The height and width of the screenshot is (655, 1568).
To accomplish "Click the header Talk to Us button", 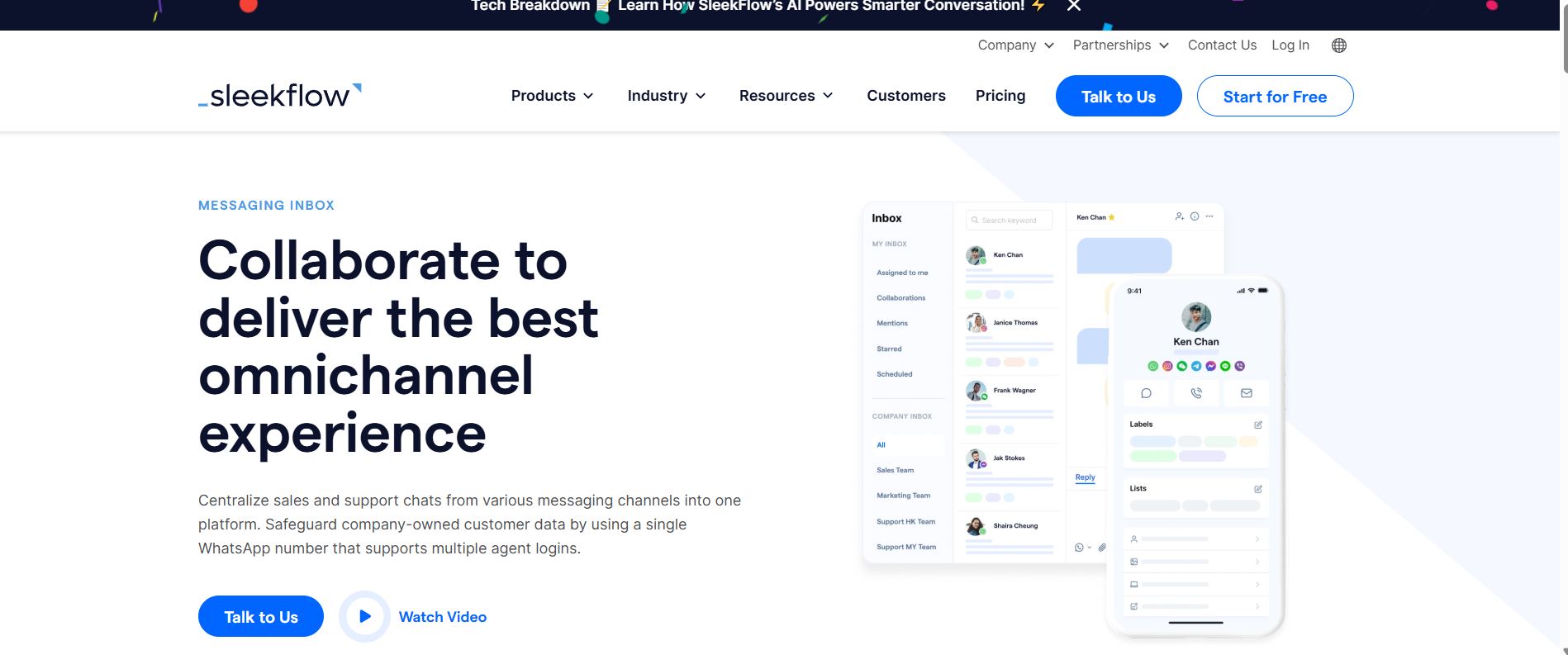I will pos(1119,96).
